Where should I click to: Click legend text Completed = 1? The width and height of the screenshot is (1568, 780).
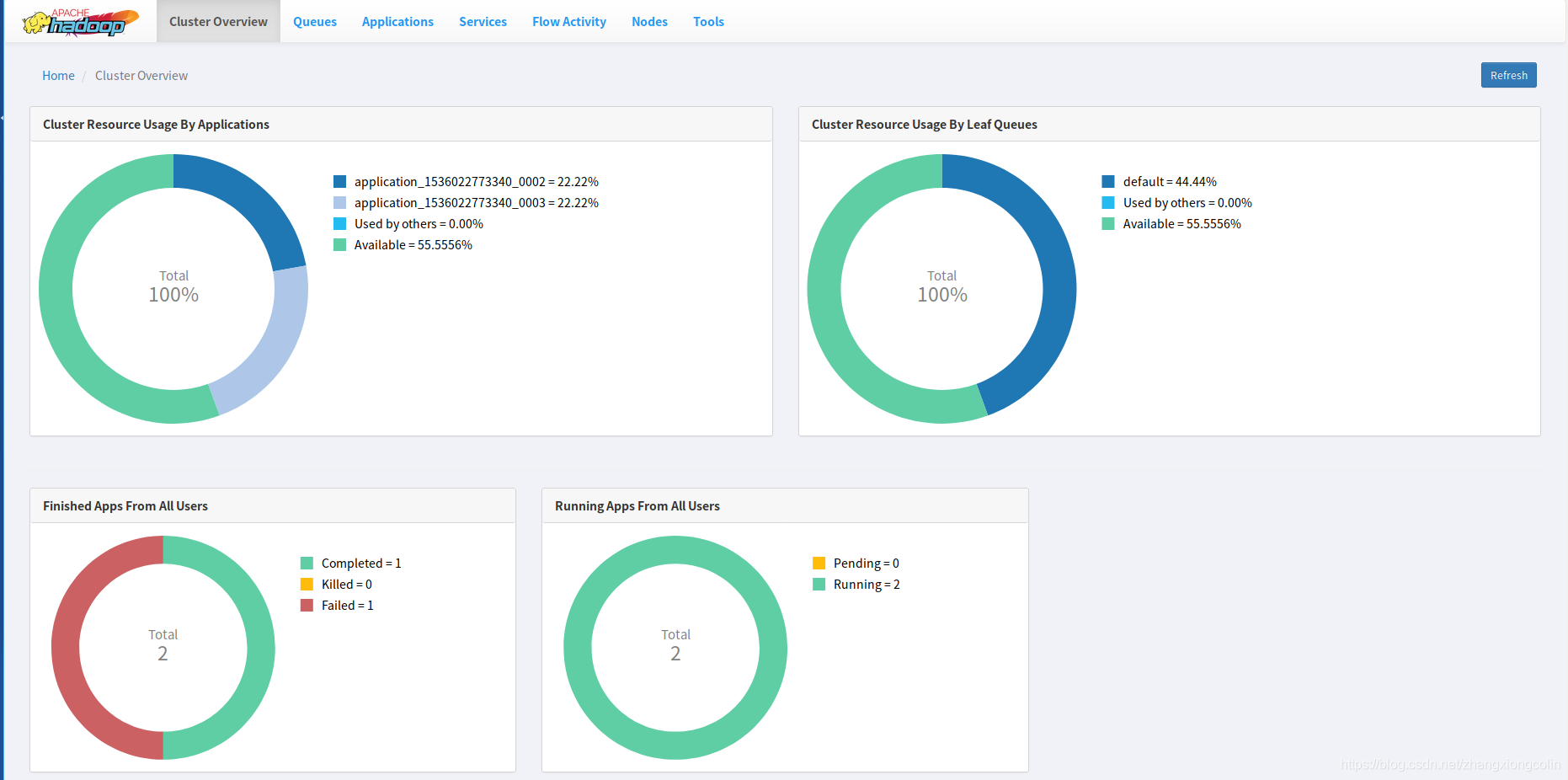pyautogui.click(x=361, y=564)
